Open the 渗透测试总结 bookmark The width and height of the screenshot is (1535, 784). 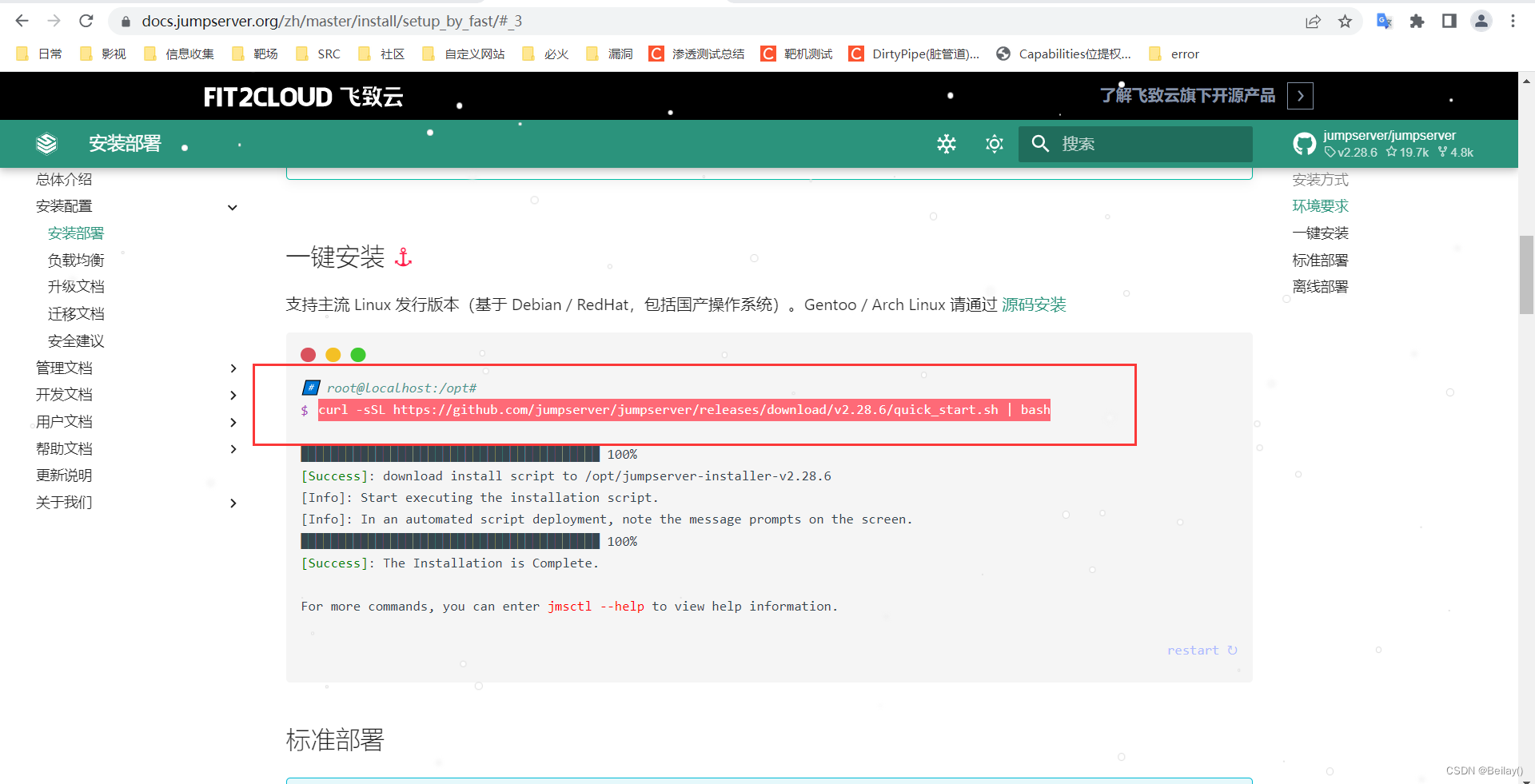pos(696,54)
